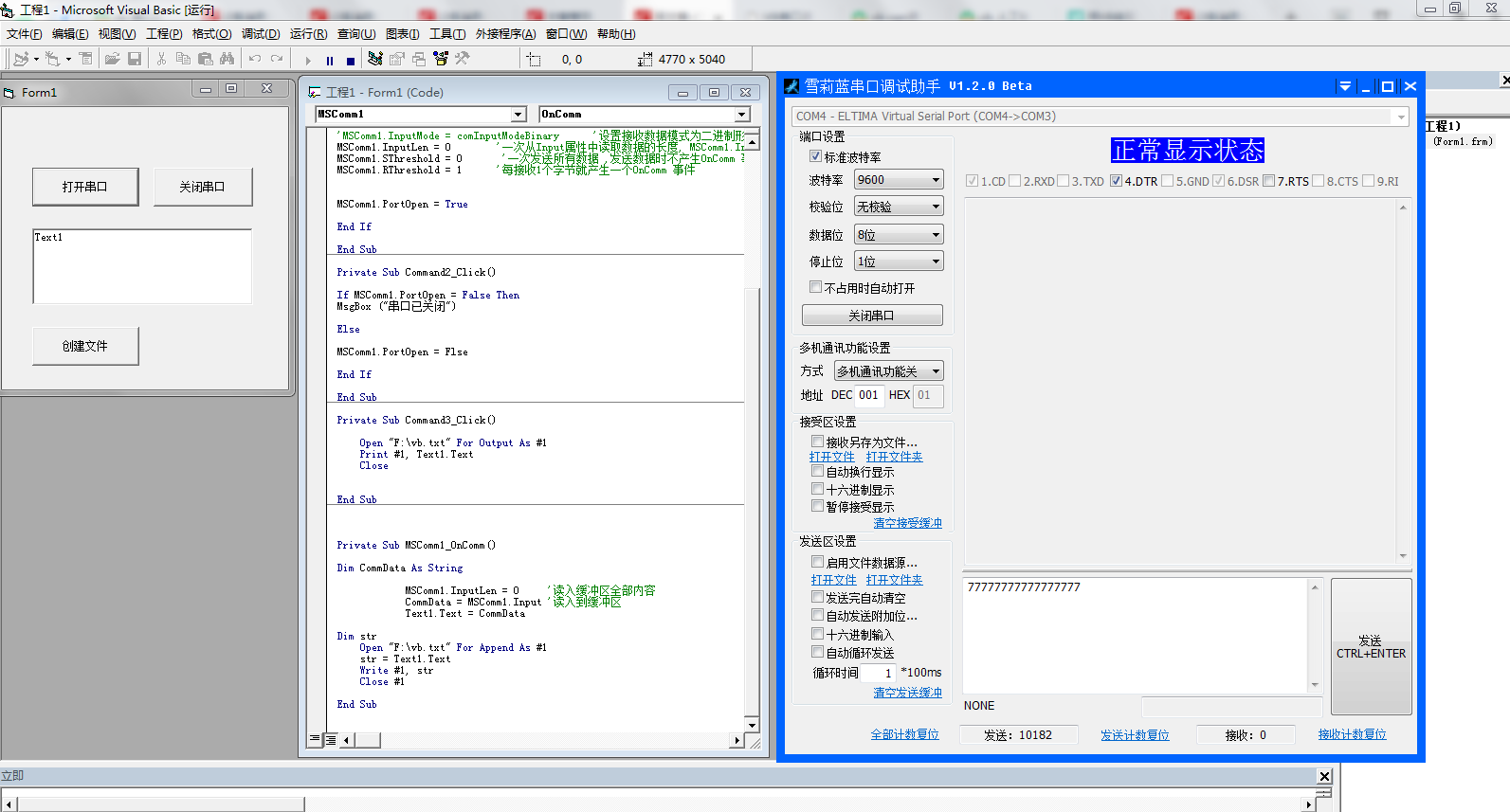Click the 关闭串口 button in serial assistant
The image size is (1510, 812).
[872, 316]
